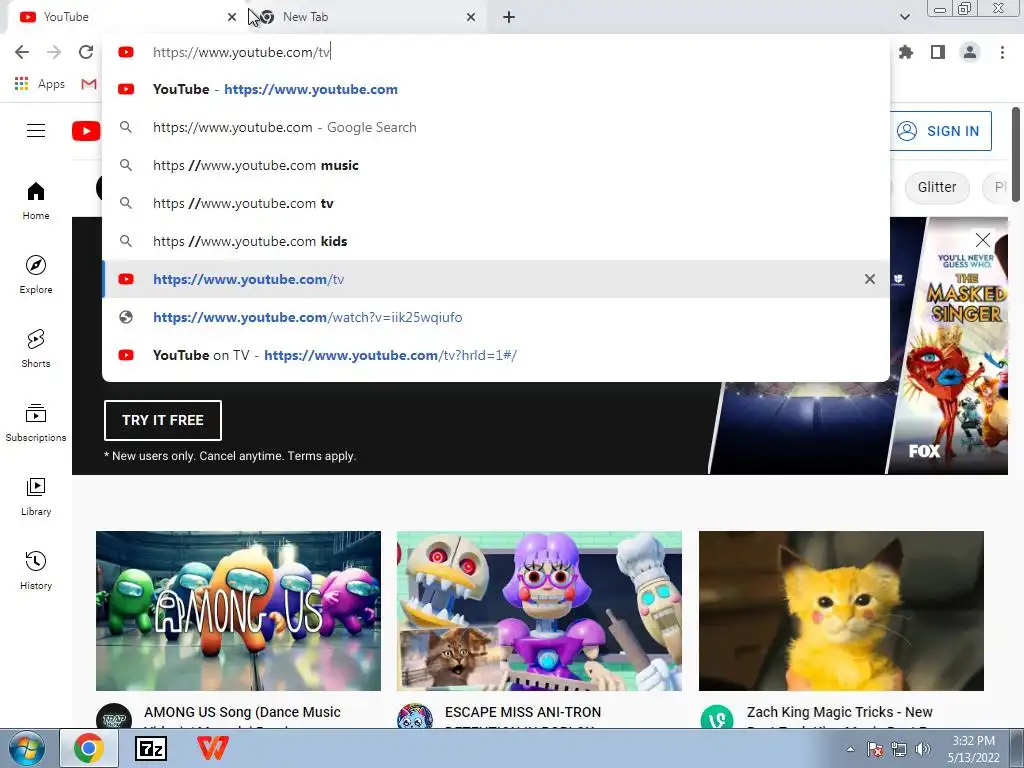1024x768 pixels.
Task: Open the tab search dropdown arrow
Action: pos(904,17)
